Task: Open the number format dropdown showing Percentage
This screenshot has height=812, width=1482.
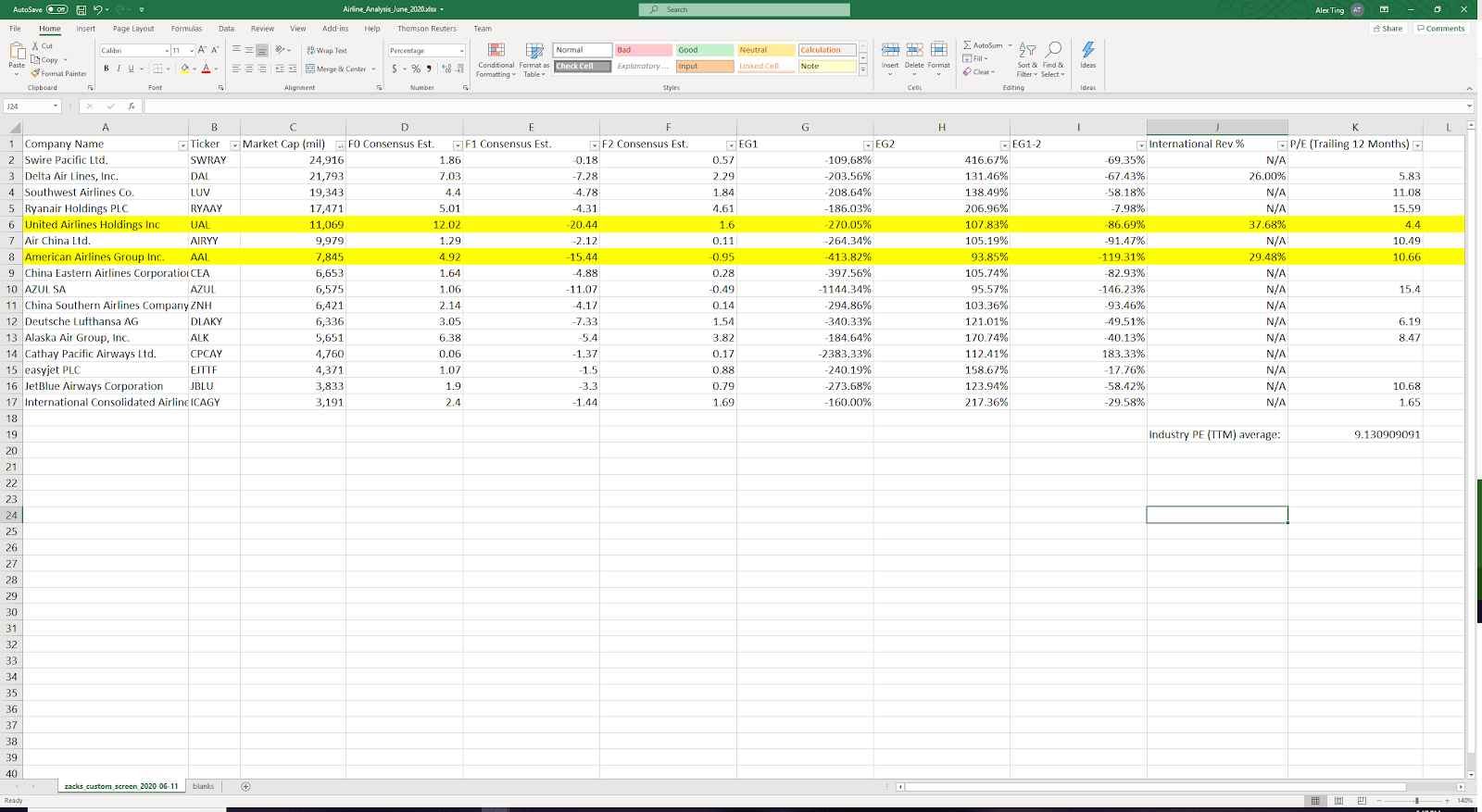Action: coord(461,50)
